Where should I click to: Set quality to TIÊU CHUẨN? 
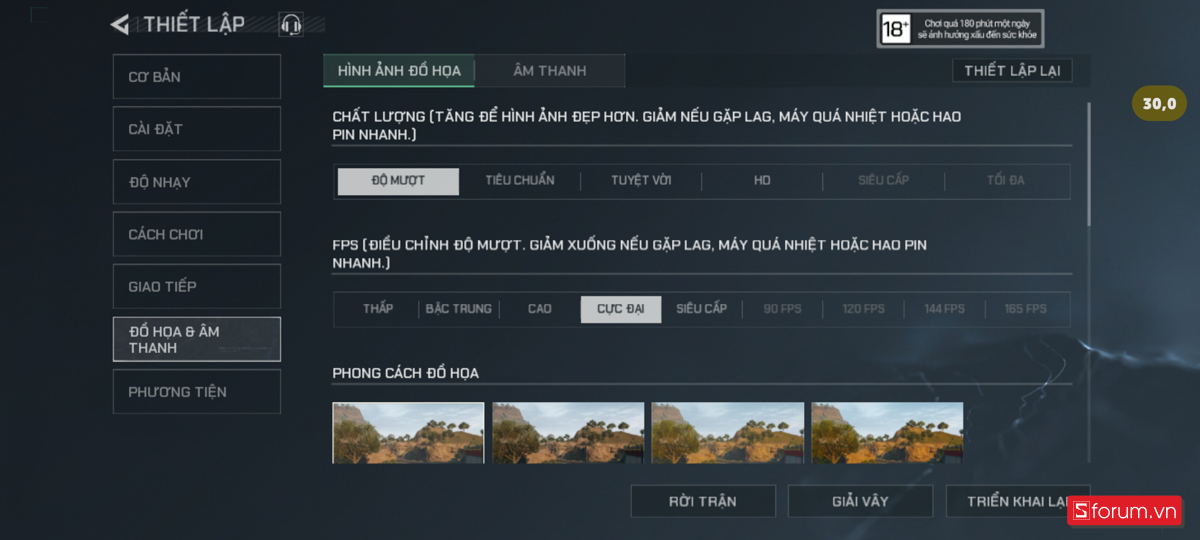[x=520, y=181]
